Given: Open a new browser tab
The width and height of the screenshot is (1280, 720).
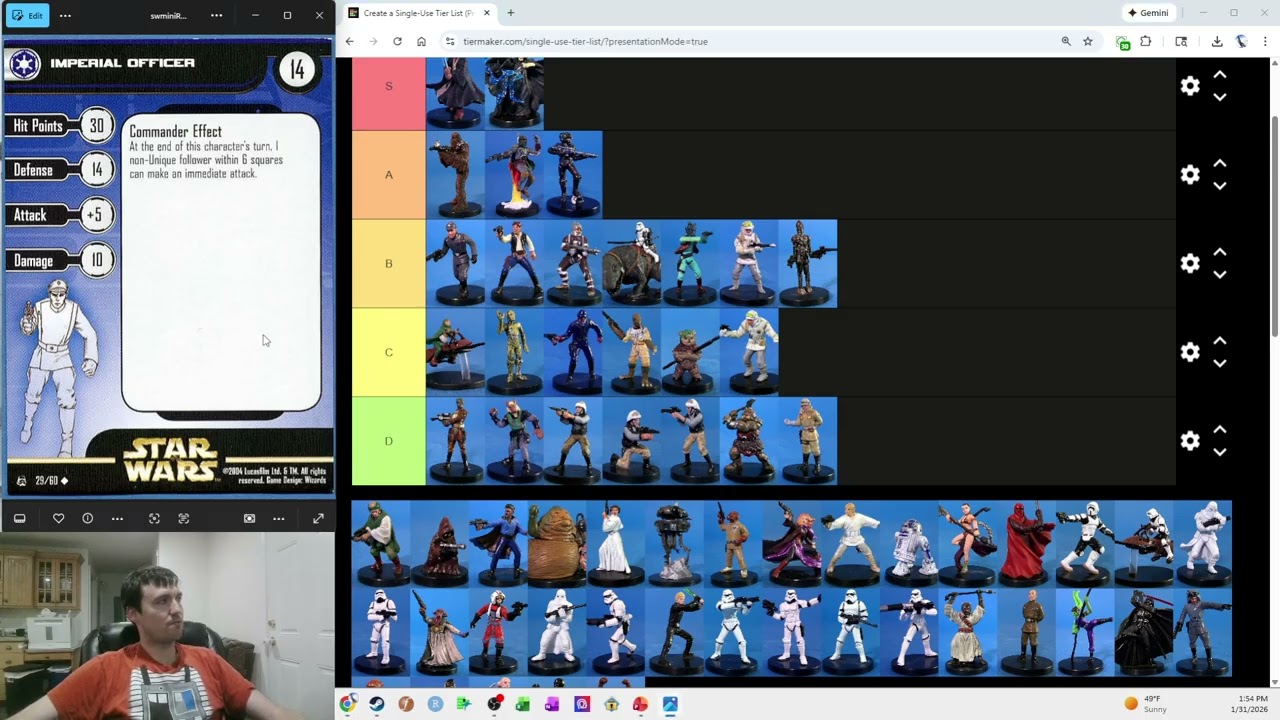Looking at the screenshot, I should pyautogui.click(x=511, y=13).
